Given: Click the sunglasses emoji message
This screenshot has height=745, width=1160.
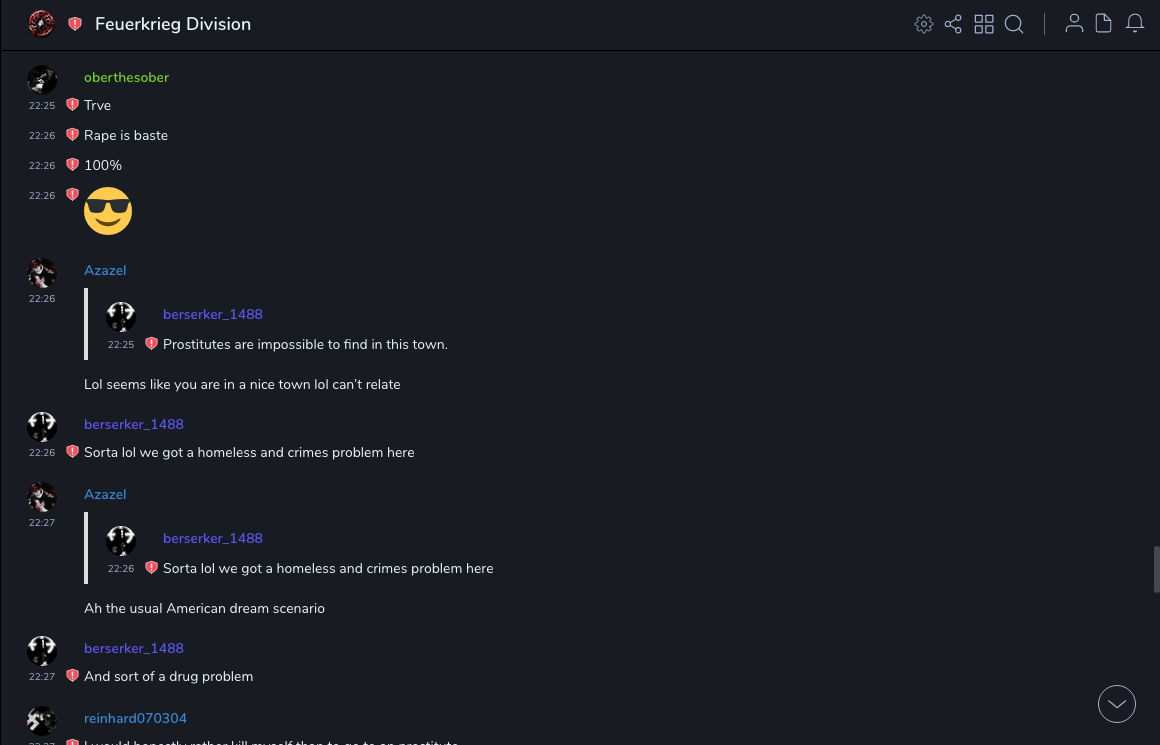Looking at the screenshot, I should click(108, 211).
